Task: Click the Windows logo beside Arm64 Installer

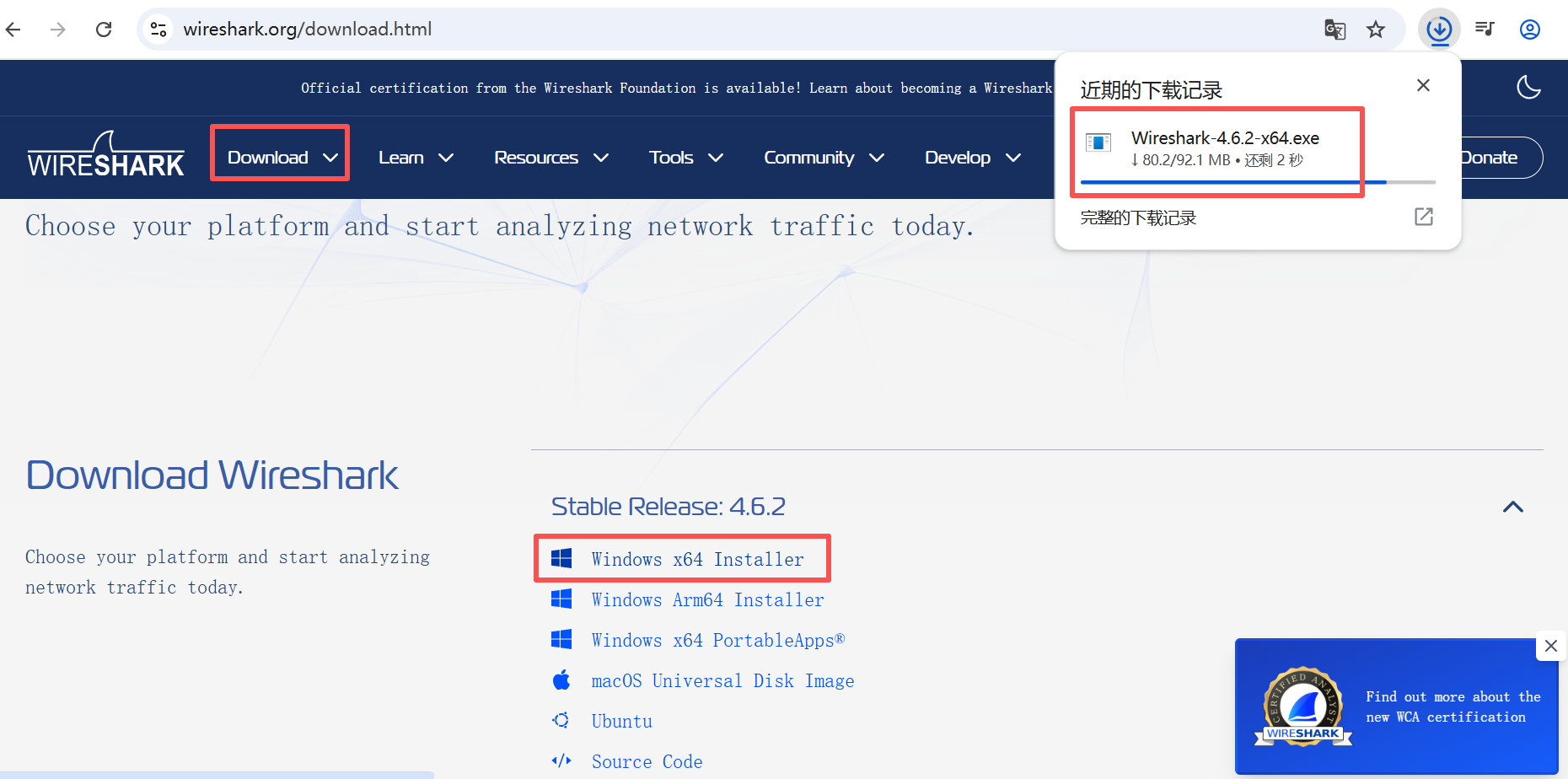Action: click(x=561, y=599)
